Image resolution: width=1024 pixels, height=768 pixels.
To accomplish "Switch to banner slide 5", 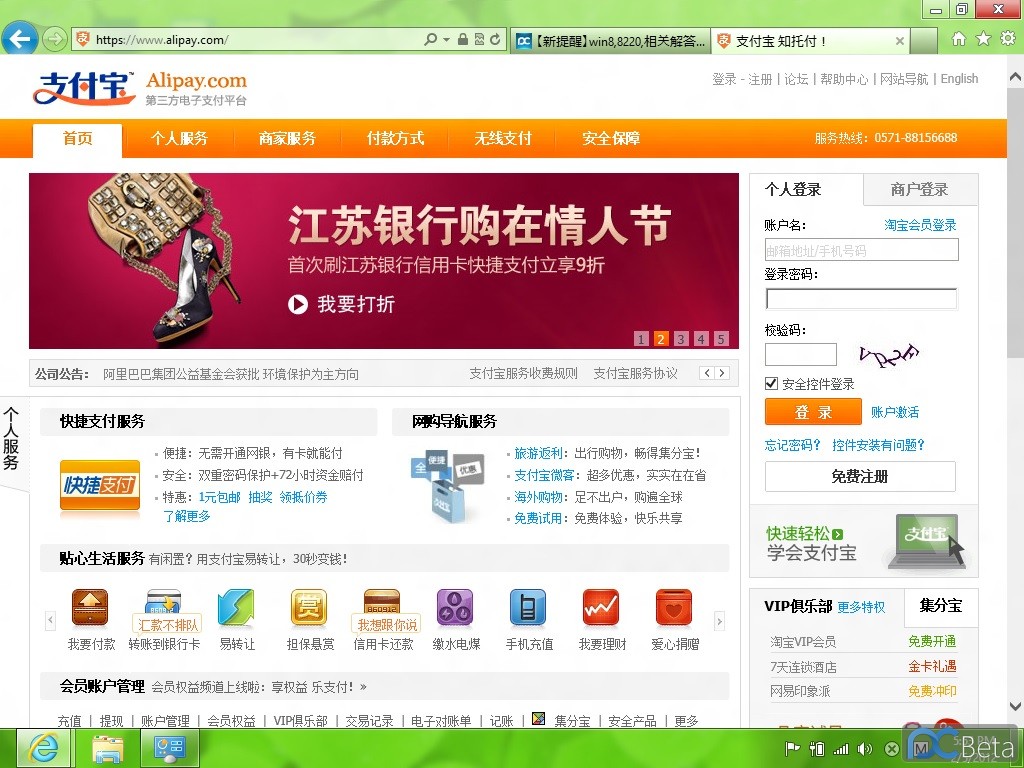I will click(721, 339).
